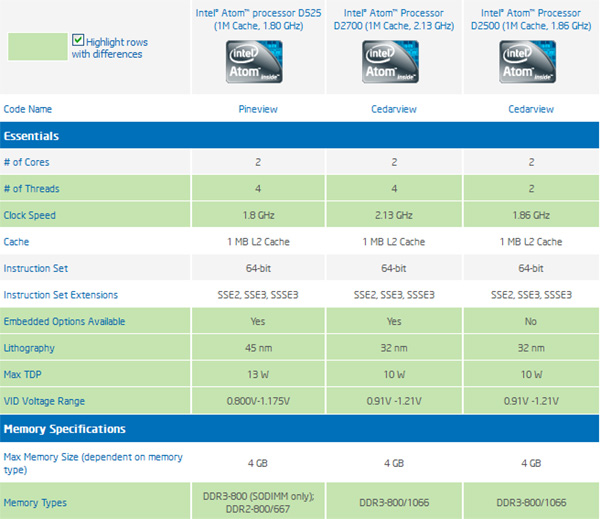This screenshot has height=519, width=600.
Task: Click the Max TDP row label
Action: [x=22, y=374]
